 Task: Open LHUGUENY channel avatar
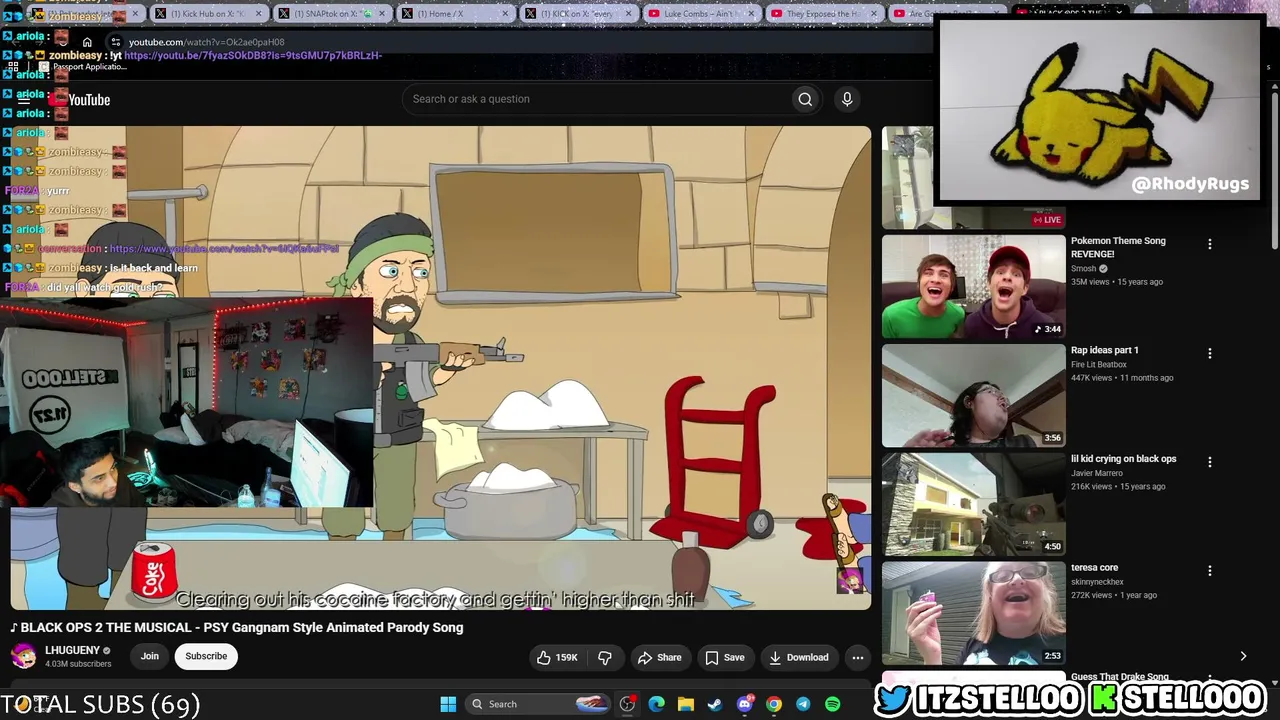click(x=24, y=656)
